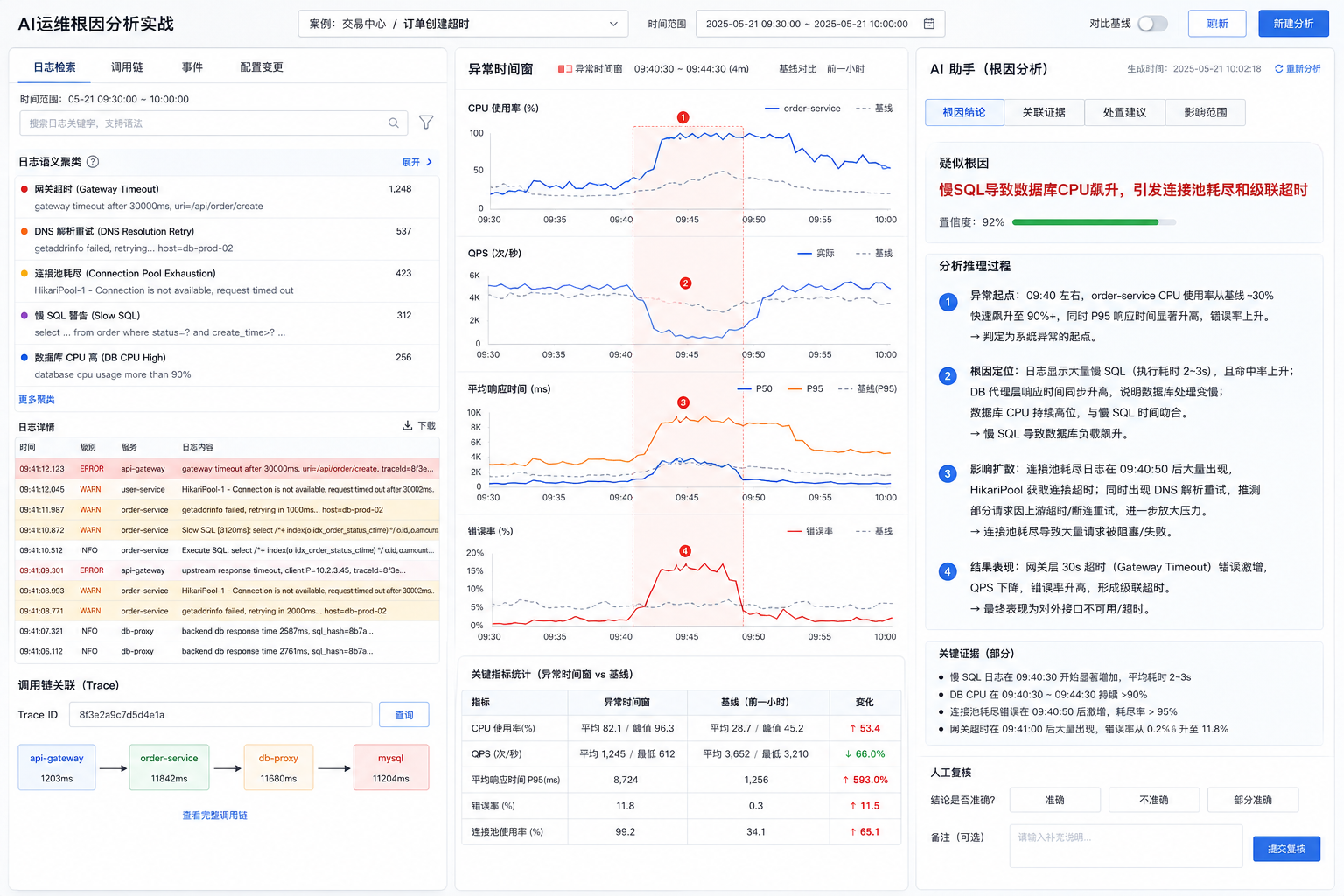This screenshot has width=1344, height=896.
Task: Expand the 连接池耗尽 cluster row
Action: [x=227, y=281]
